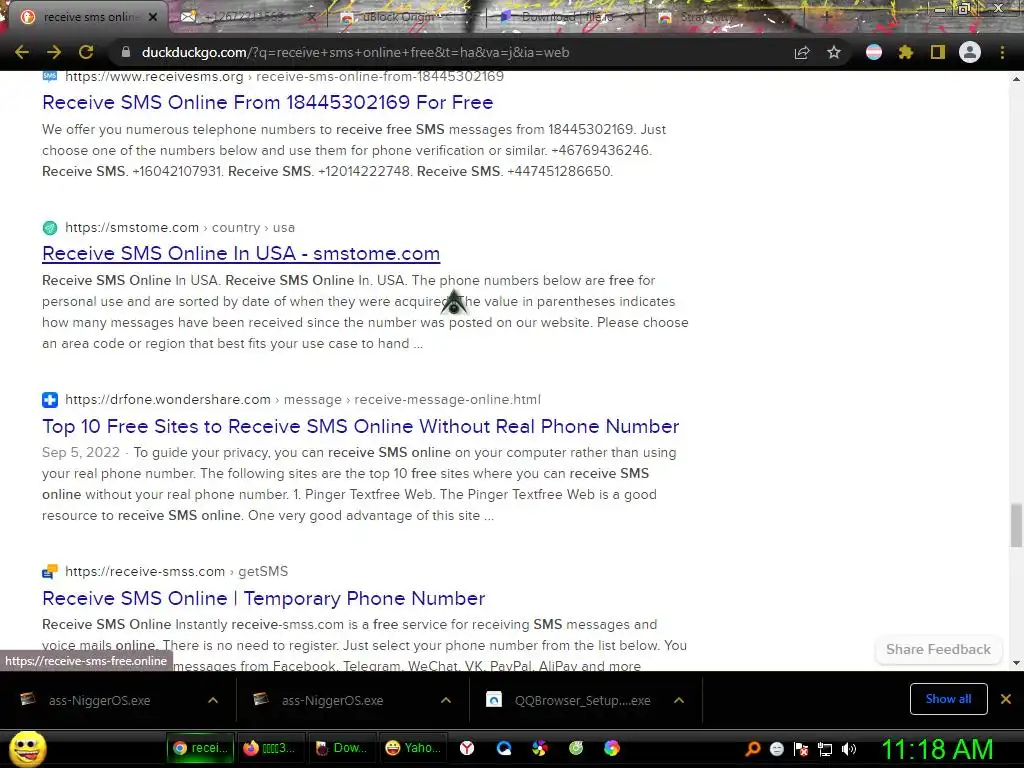Bookmark this page with the star icon
Image resolution: width=1024 pixels, height=768 pixels.
(833, 52)
